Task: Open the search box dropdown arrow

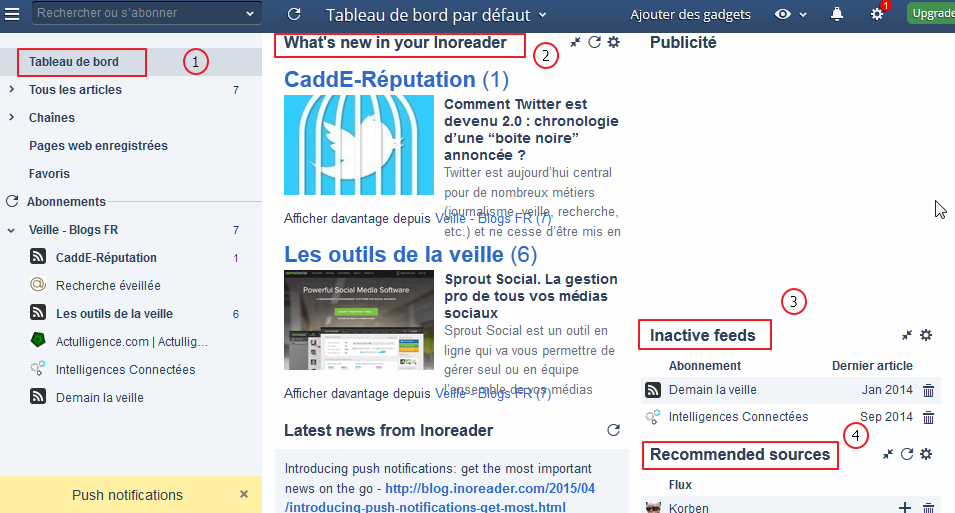Action: tap(250, 13)
